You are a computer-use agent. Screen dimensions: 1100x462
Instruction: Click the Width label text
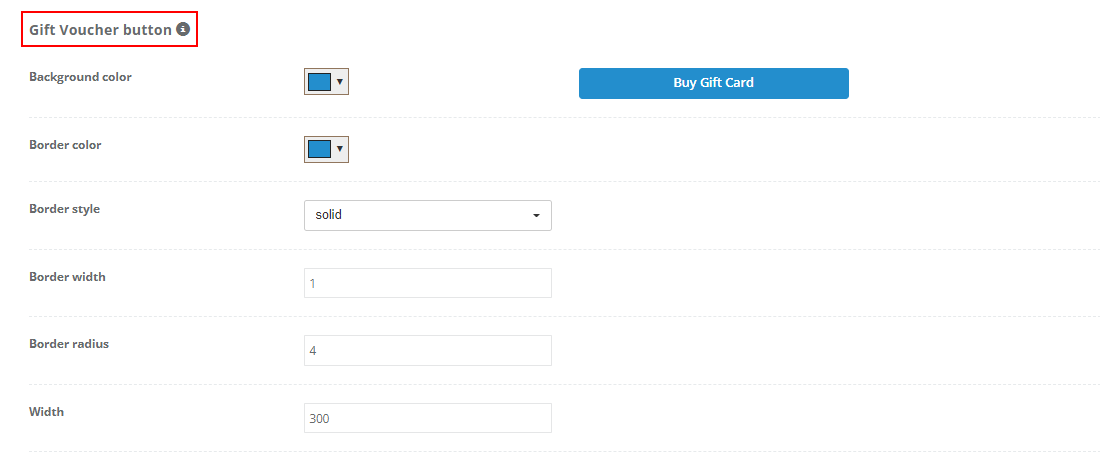click(x=46, y=412)
